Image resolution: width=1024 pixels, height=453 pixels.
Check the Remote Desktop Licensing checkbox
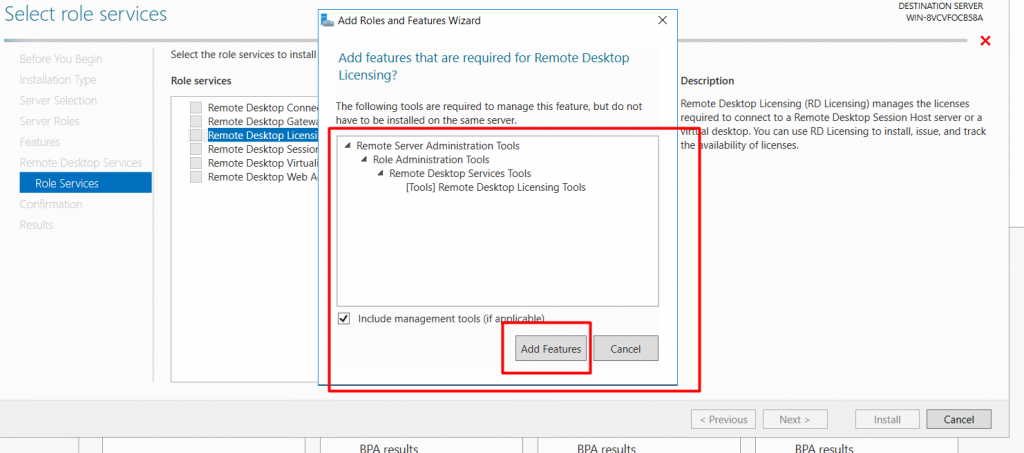tap(196, 135)
